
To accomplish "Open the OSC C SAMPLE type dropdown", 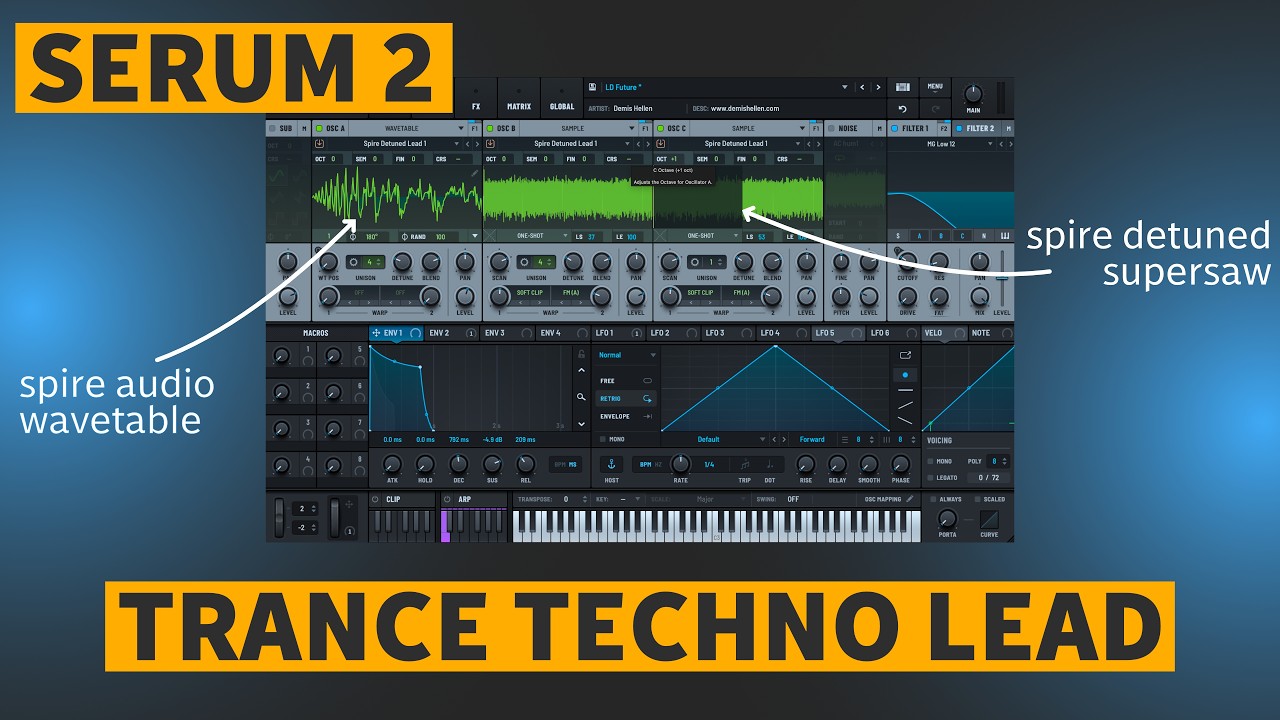I will pyautogui.click(x=750, y=128).
